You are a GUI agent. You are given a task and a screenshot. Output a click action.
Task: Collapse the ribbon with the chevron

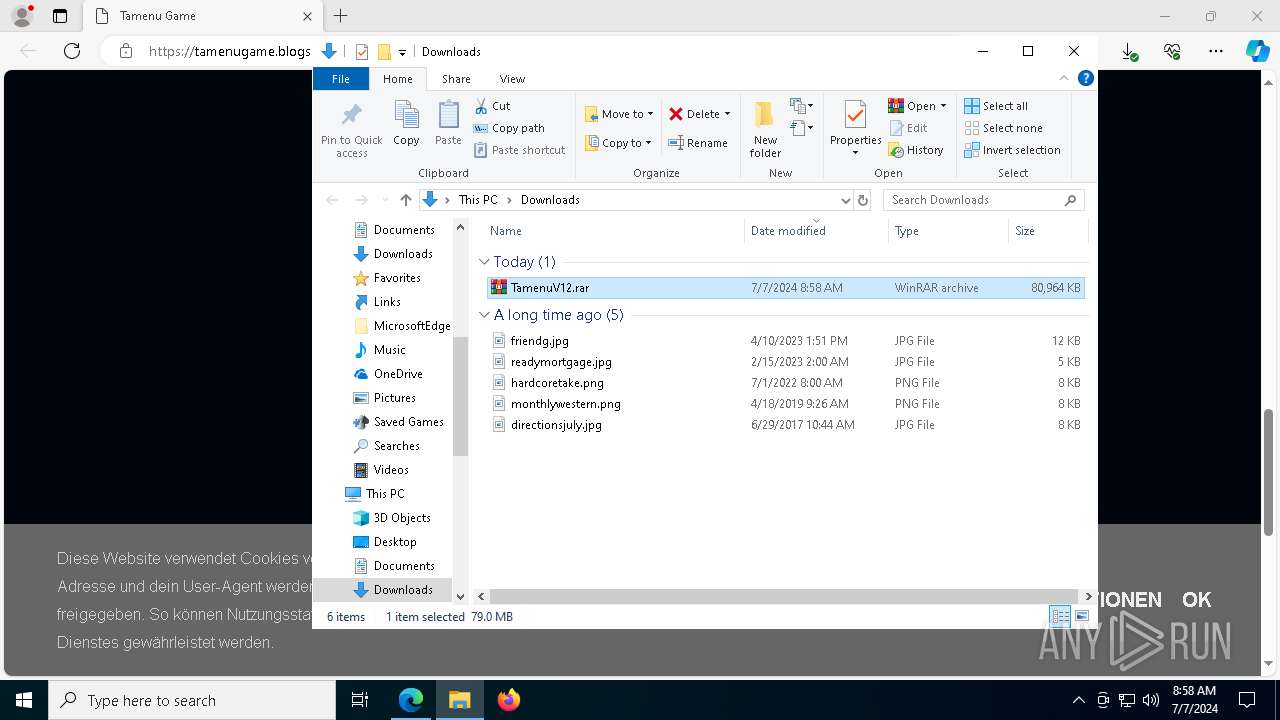[x=1064, y=78]
